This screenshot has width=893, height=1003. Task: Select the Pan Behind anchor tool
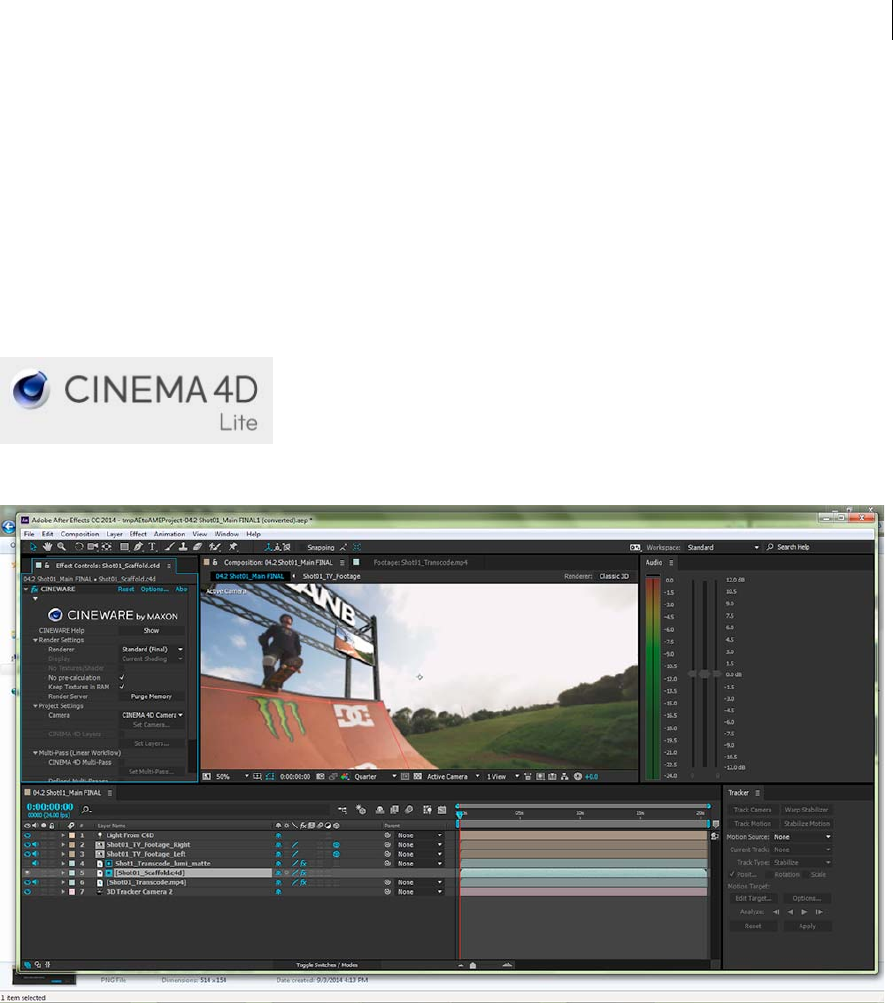107,547
